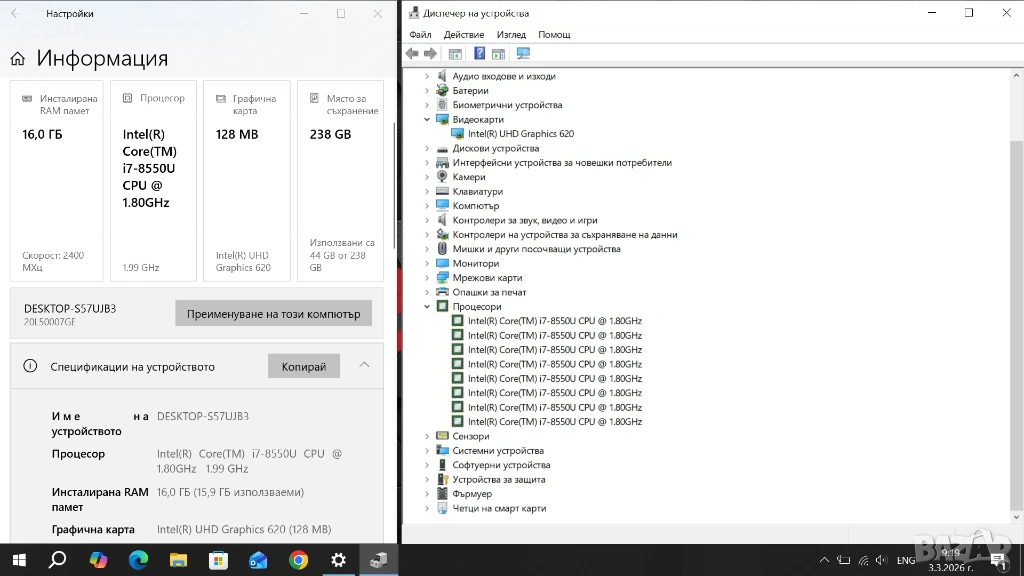This screenshot has height=576, width=1024.
Task: Open the Изглед menu
Action: click(511, 34)
